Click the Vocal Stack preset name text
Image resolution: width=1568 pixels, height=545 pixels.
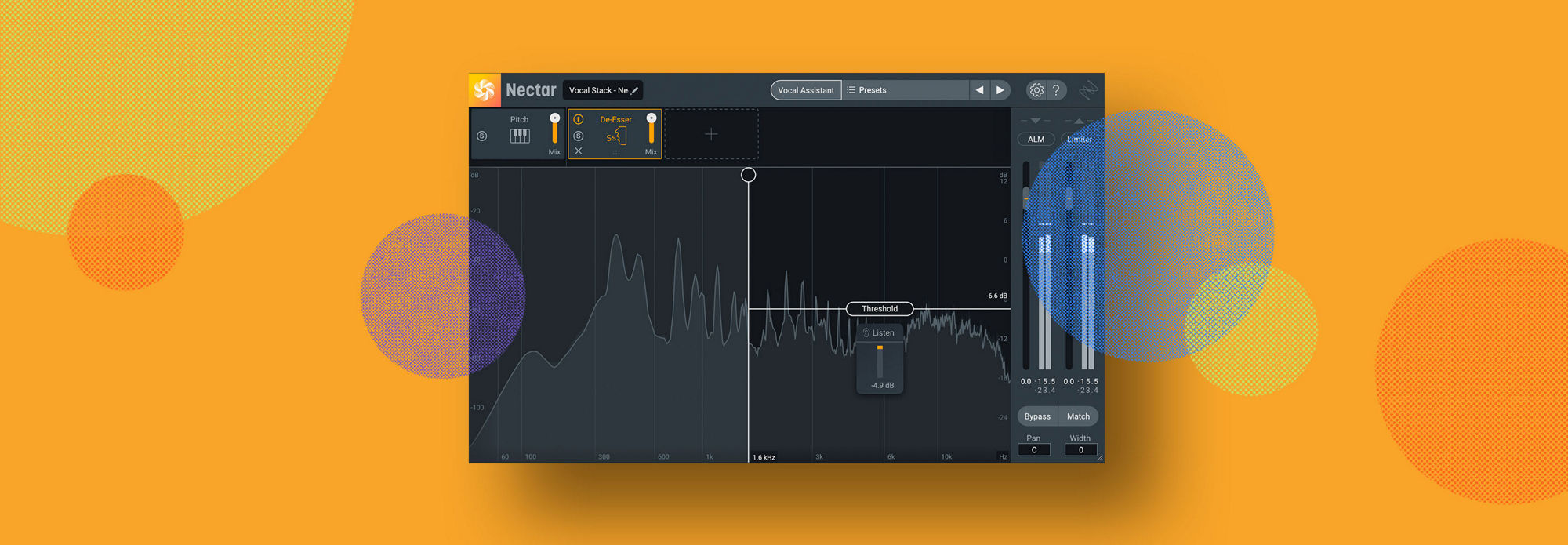point(598,91)
